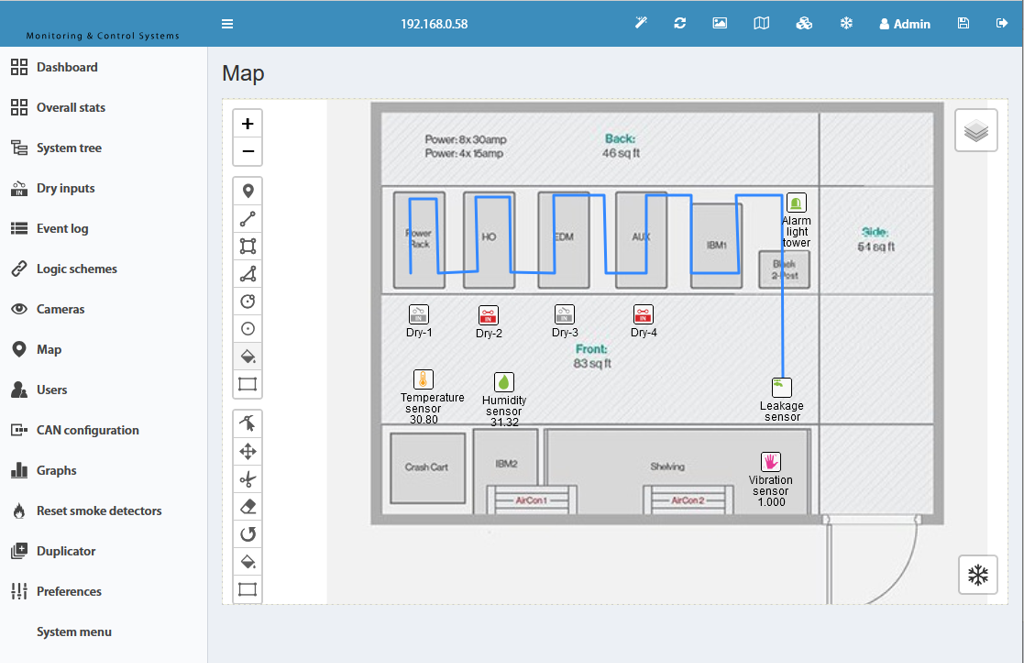Click the Vibration sensor marker
The height and width of the screenshot is (663, 1024).
click(x=771, y=462)
